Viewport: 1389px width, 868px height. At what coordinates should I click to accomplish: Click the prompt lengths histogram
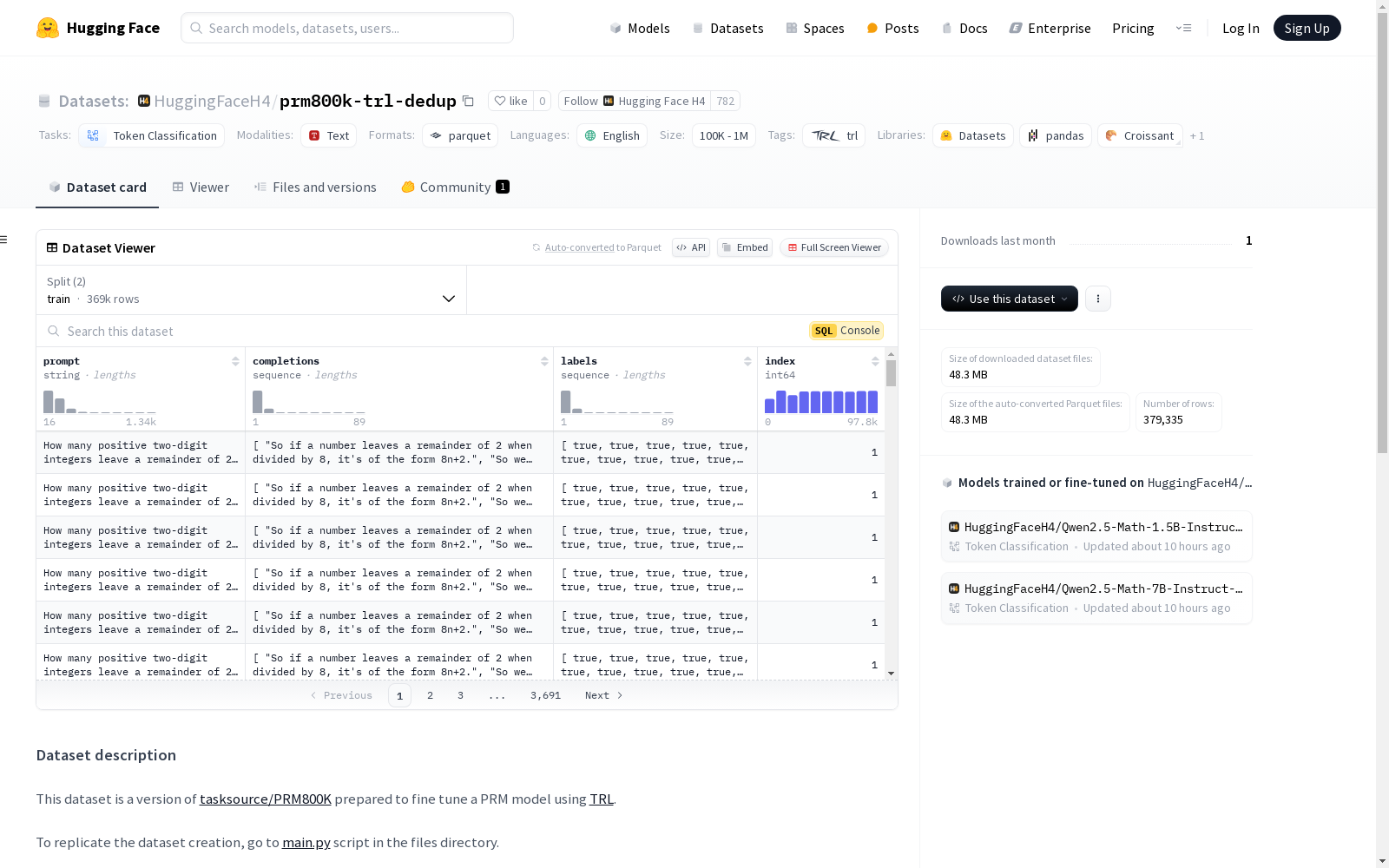coord(100,401)
